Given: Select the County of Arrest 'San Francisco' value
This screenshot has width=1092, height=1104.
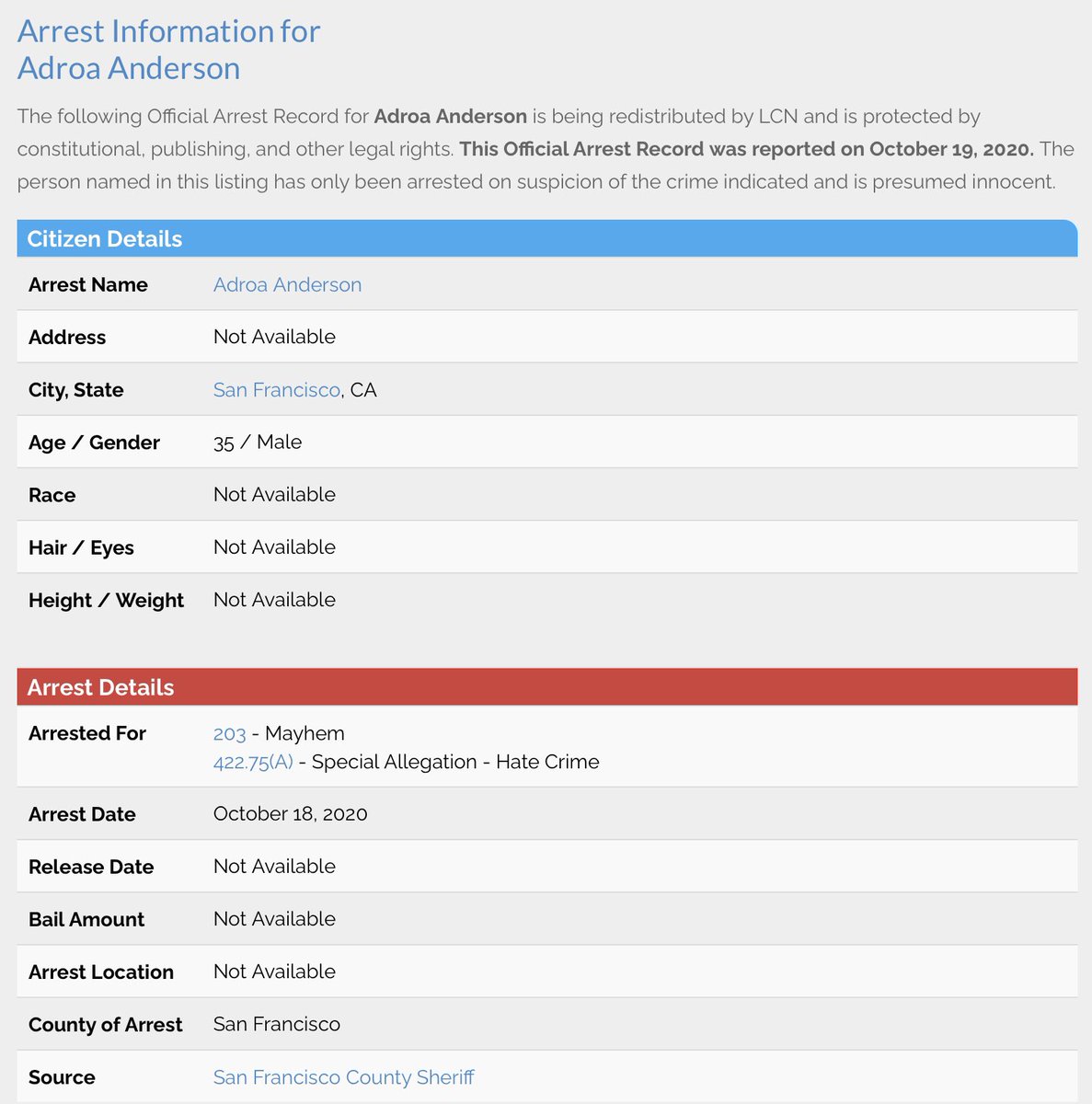Looking at the screenshot, I should tap(277, 1024).
